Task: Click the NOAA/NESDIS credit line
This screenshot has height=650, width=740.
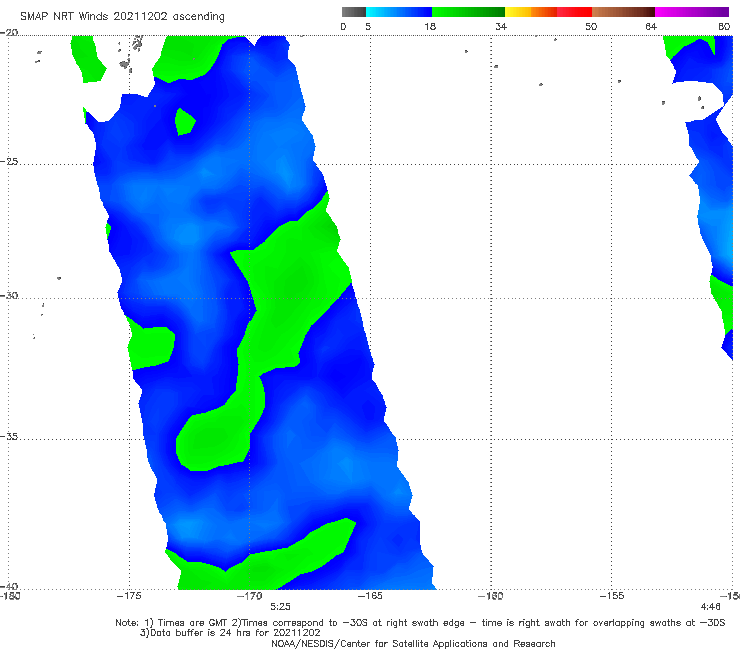Action: tap(413, 643)
